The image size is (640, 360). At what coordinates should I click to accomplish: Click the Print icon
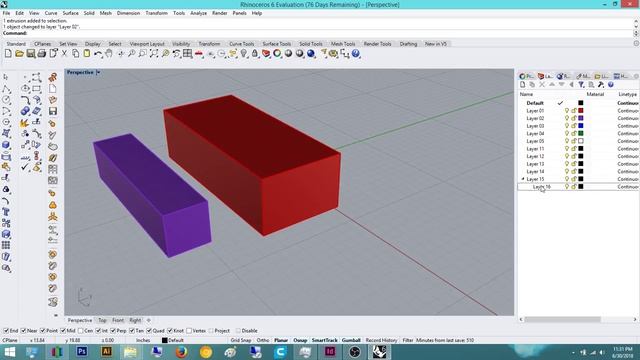pos(42,53)
